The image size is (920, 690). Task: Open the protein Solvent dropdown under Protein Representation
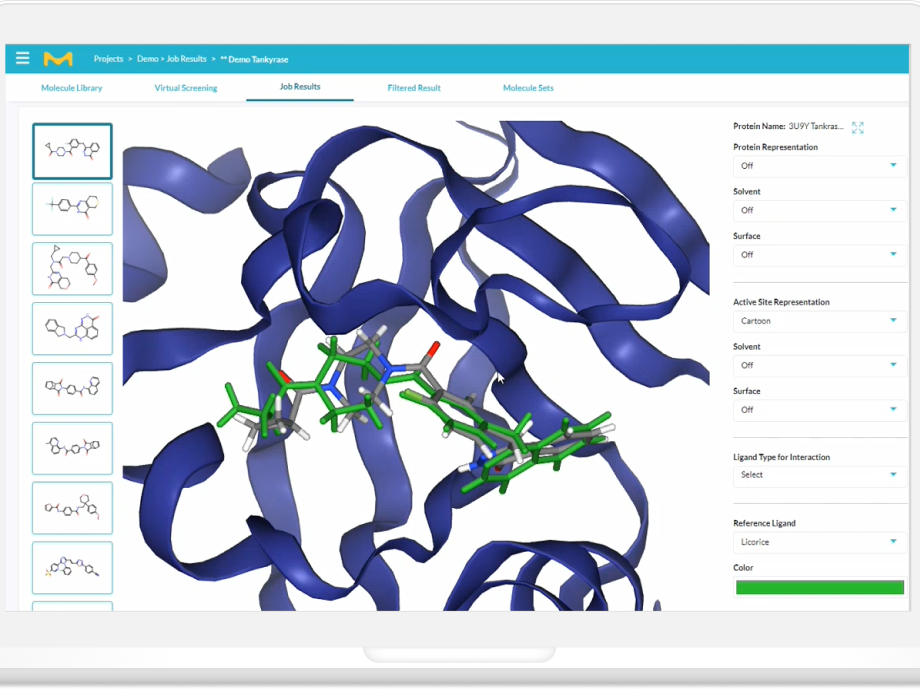coord(820,211)
